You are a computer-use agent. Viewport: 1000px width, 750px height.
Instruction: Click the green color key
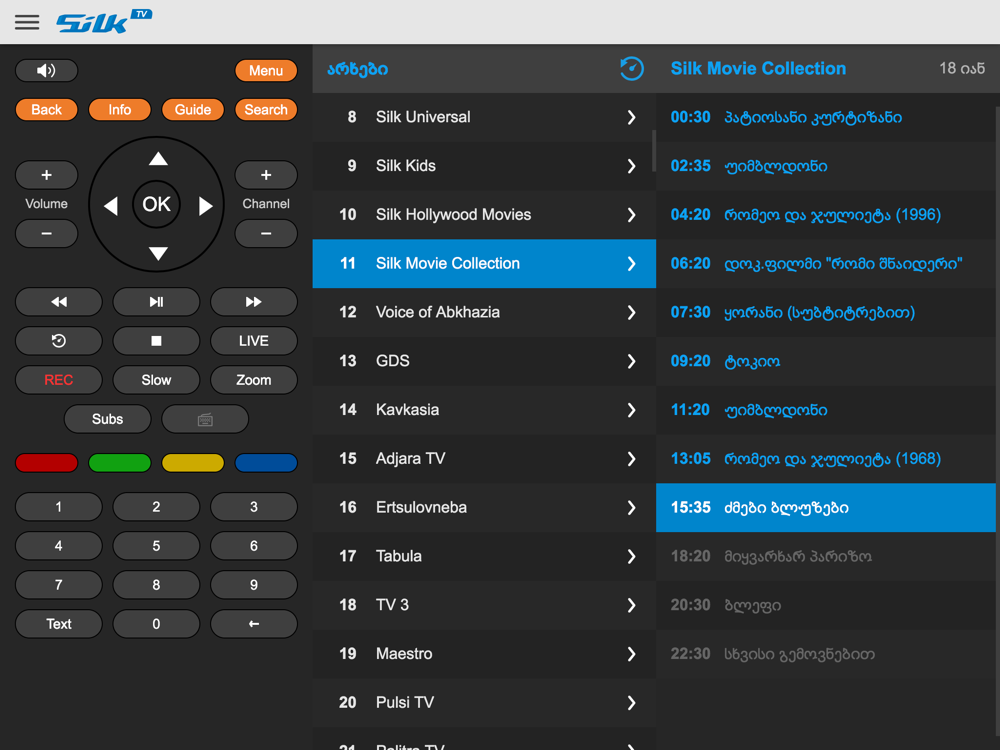[x=119, y=462]
